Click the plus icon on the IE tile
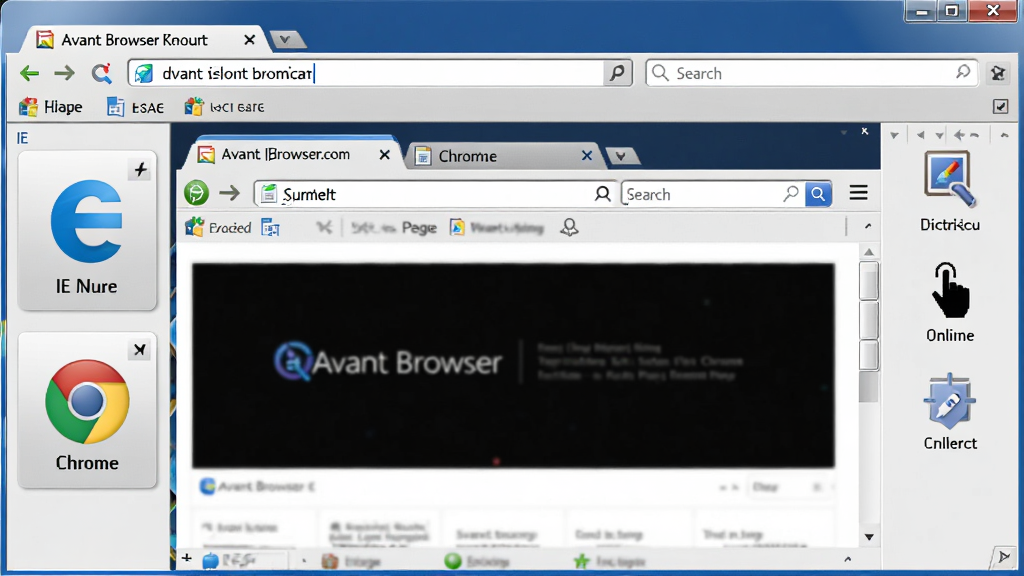Image resolution: width=1024 pixels, height=576 pixels. click(x=140, y=170)
